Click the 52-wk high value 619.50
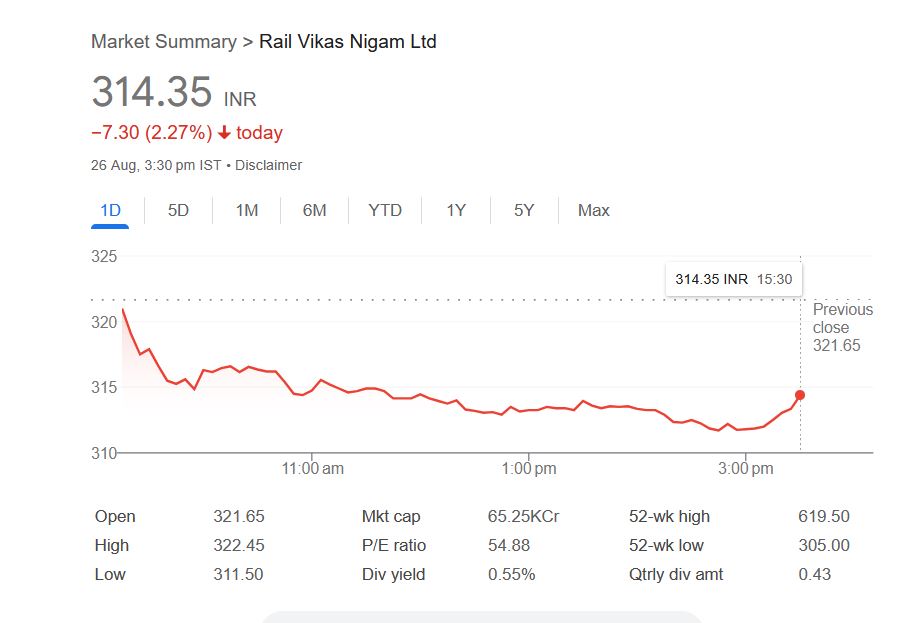This screenshot has height=623, width=921. click(824, 516)
